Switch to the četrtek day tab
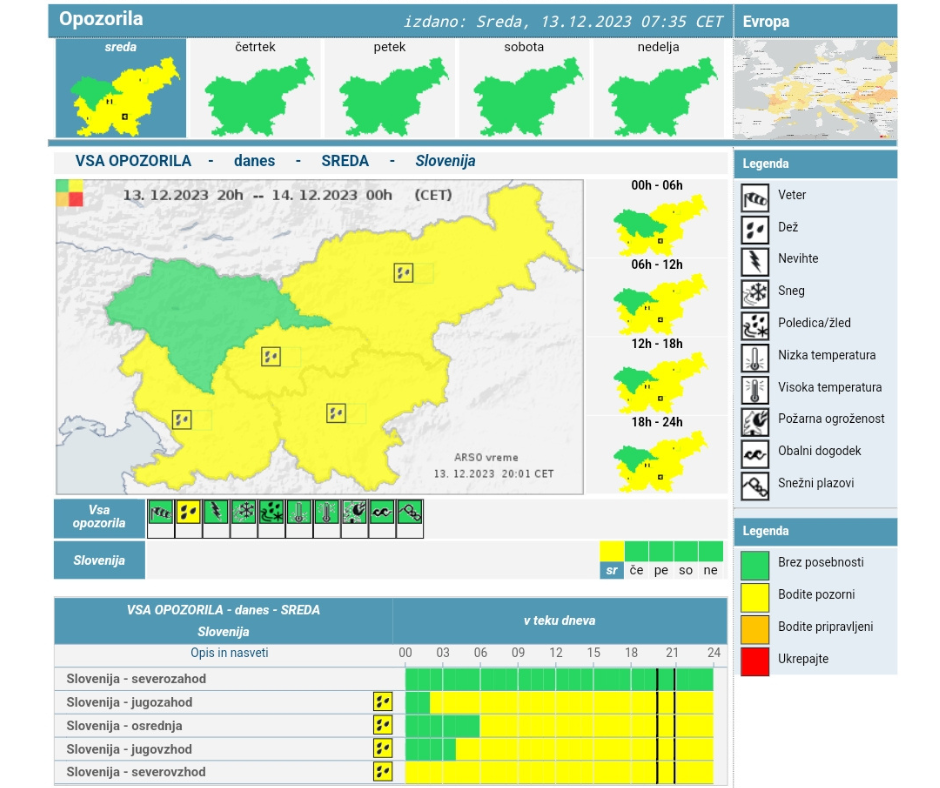The width and height of the screenshot is (940, 788). 255,89
